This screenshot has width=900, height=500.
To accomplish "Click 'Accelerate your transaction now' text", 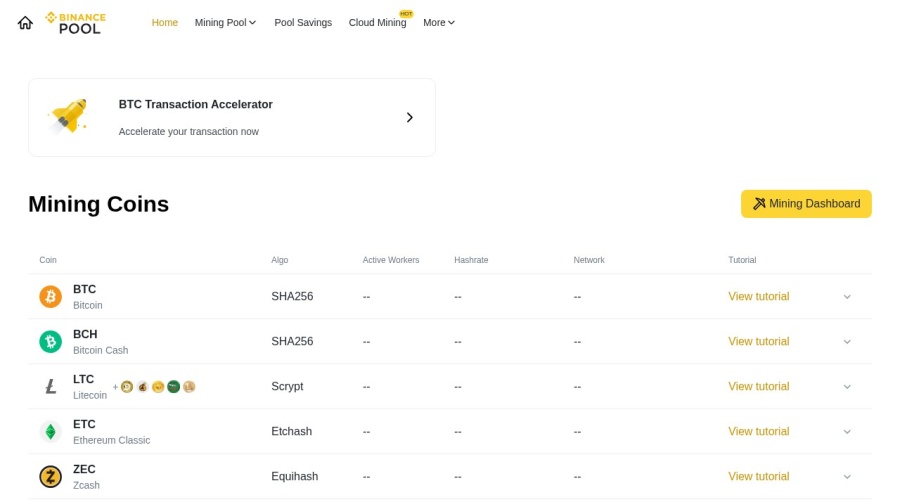I will [189, 131].
